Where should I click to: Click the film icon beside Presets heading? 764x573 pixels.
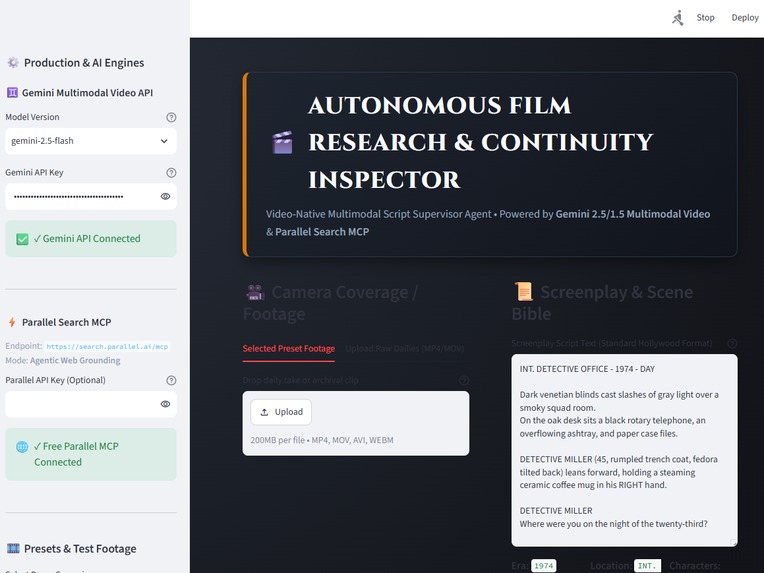(x=13, y=549)
